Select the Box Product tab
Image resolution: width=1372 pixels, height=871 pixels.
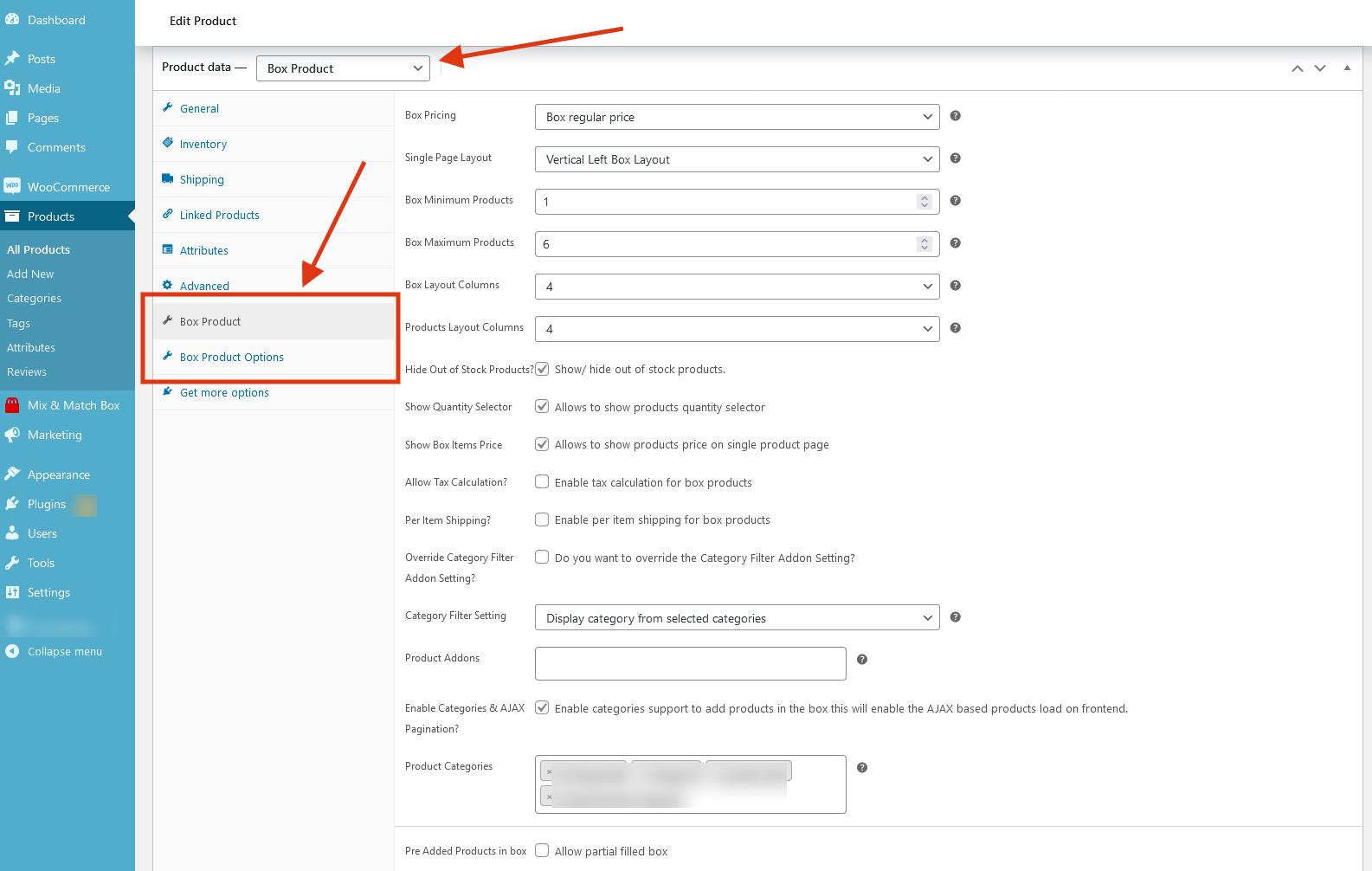click(x=274, y=321)
